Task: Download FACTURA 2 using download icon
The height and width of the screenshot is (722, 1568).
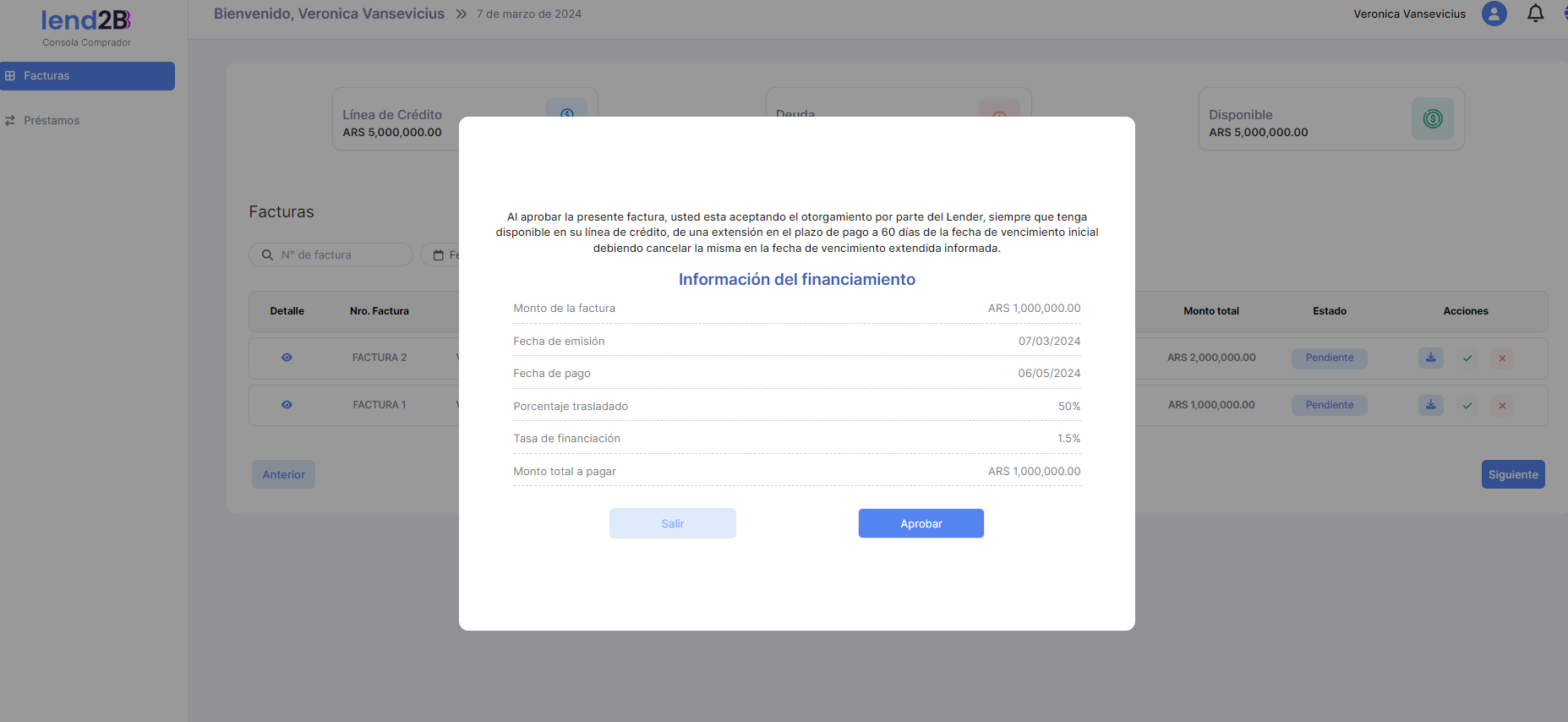Action: [x=1430, y=358]
